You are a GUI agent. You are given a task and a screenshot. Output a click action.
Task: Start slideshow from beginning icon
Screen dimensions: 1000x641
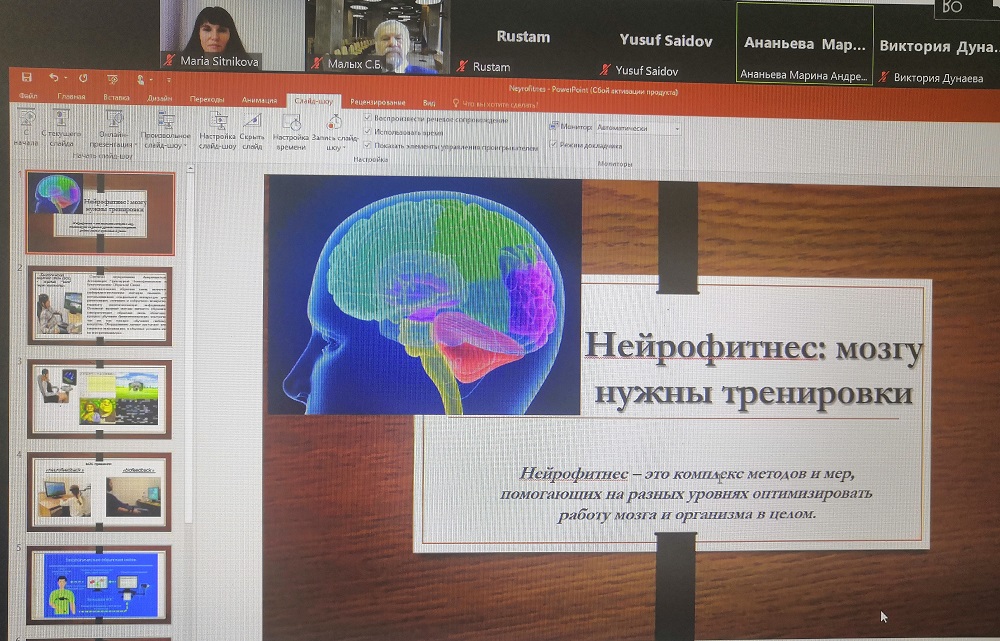(x=26, y=124)
